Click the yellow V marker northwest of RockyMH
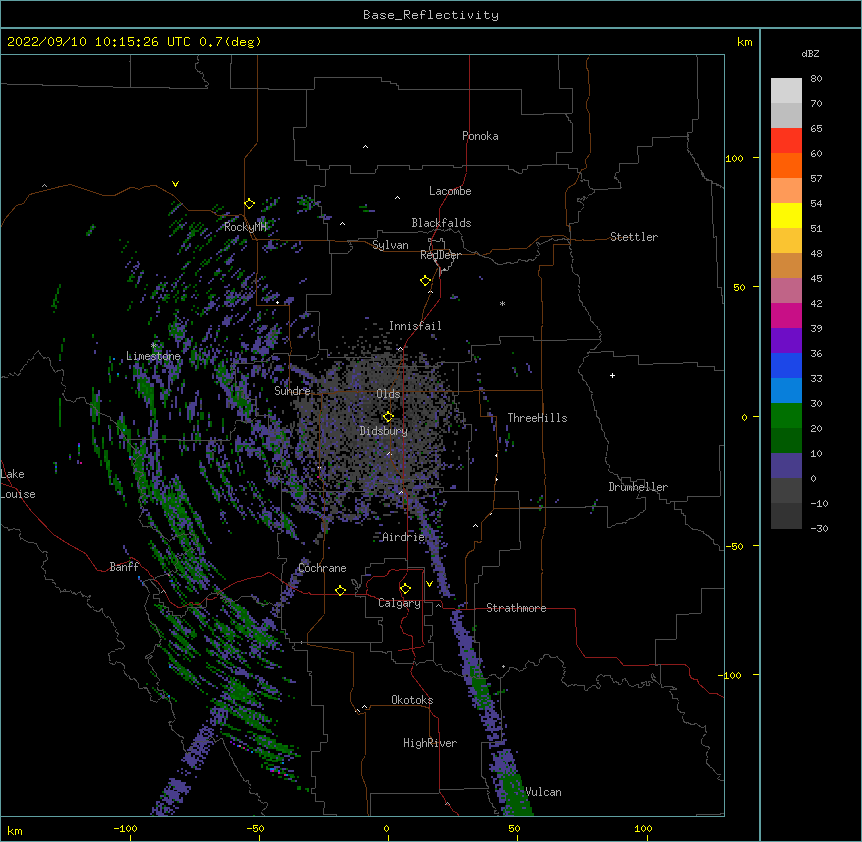 175,184
